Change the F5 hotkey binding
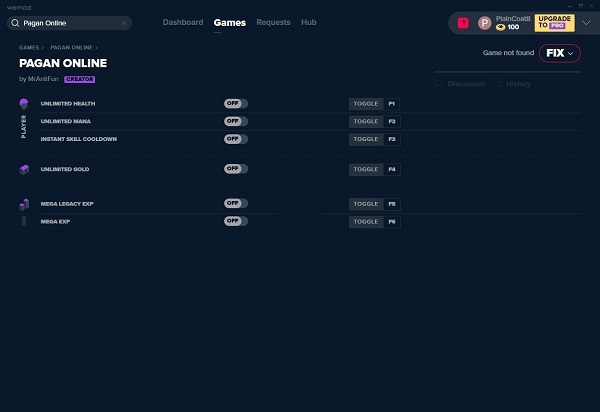 pyautogui.click(x=392, y=204)
